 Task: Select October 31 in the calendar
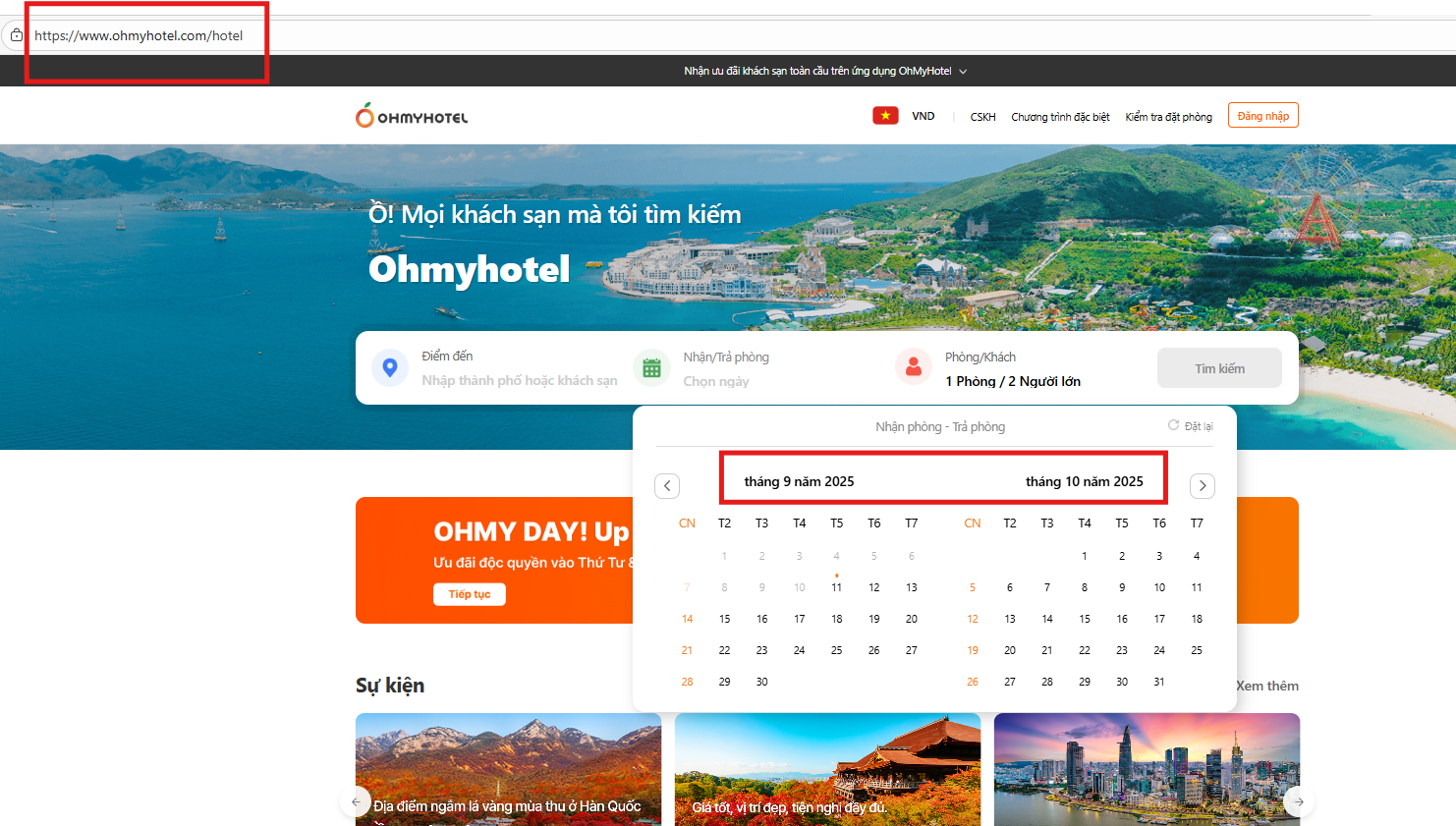click(x=1159, y=682)
